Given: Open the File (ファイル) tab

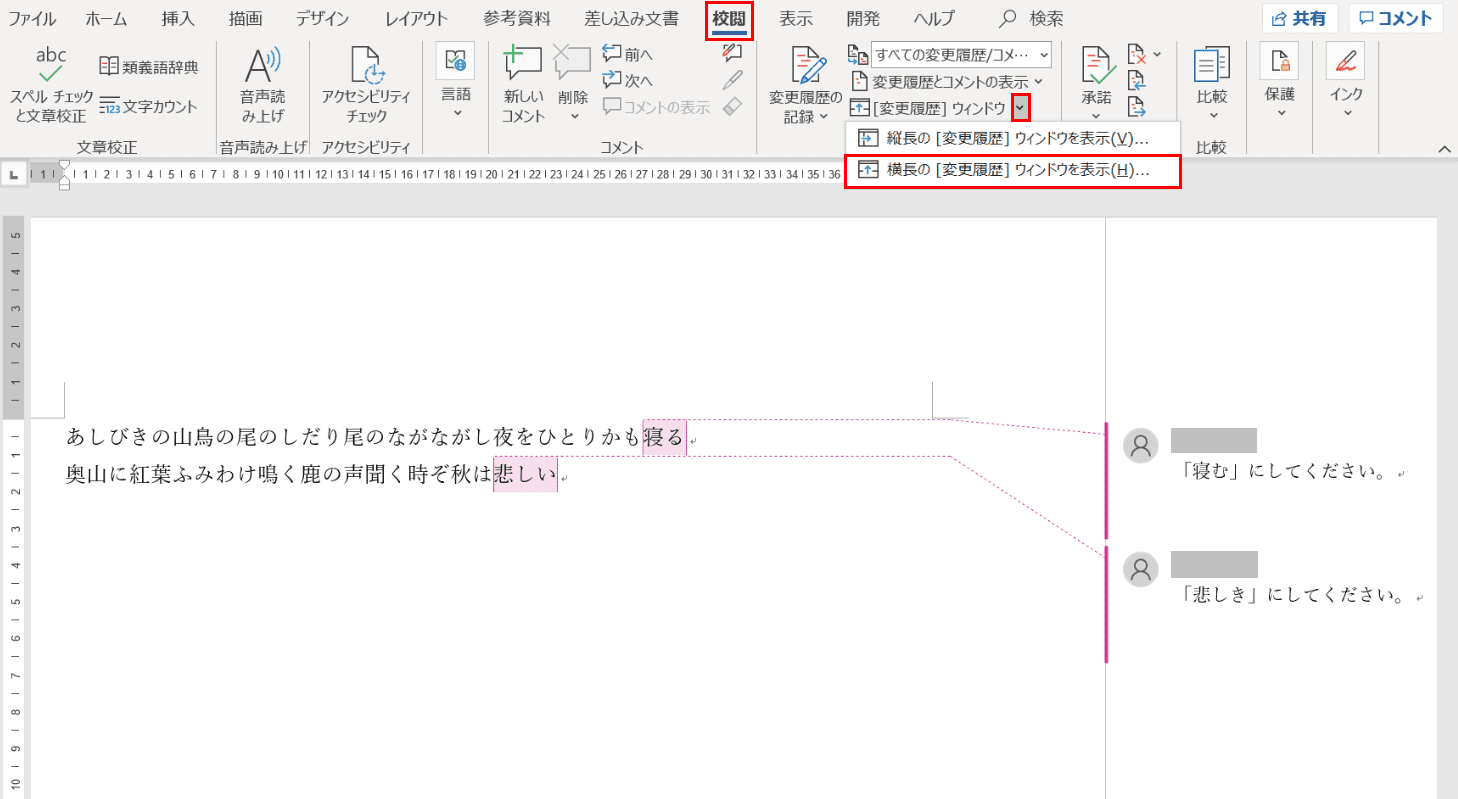Looking at the screenshot, I should tap(32, 18).
